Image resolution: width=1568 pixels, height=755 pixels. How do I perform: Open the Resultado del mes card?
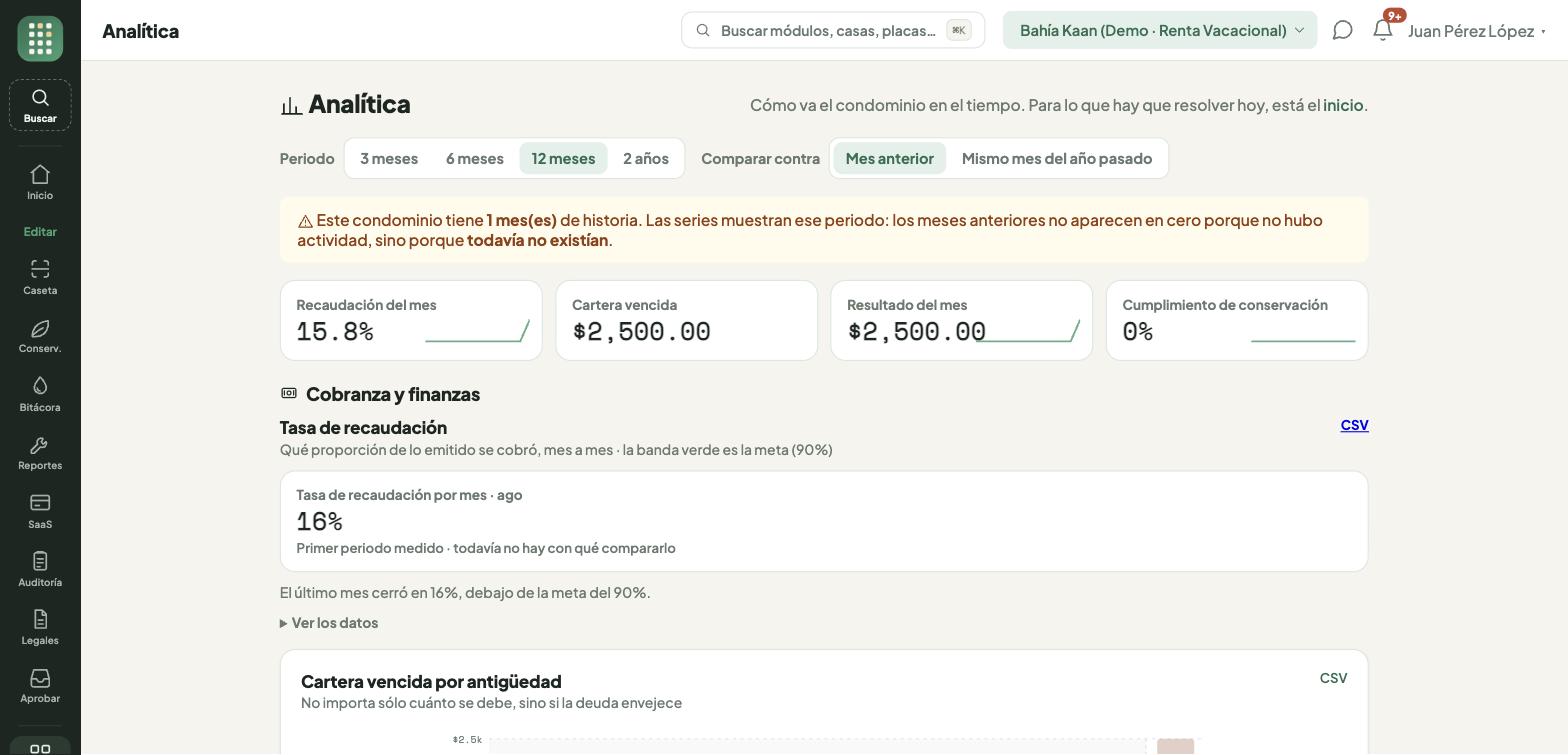point(962,321)
